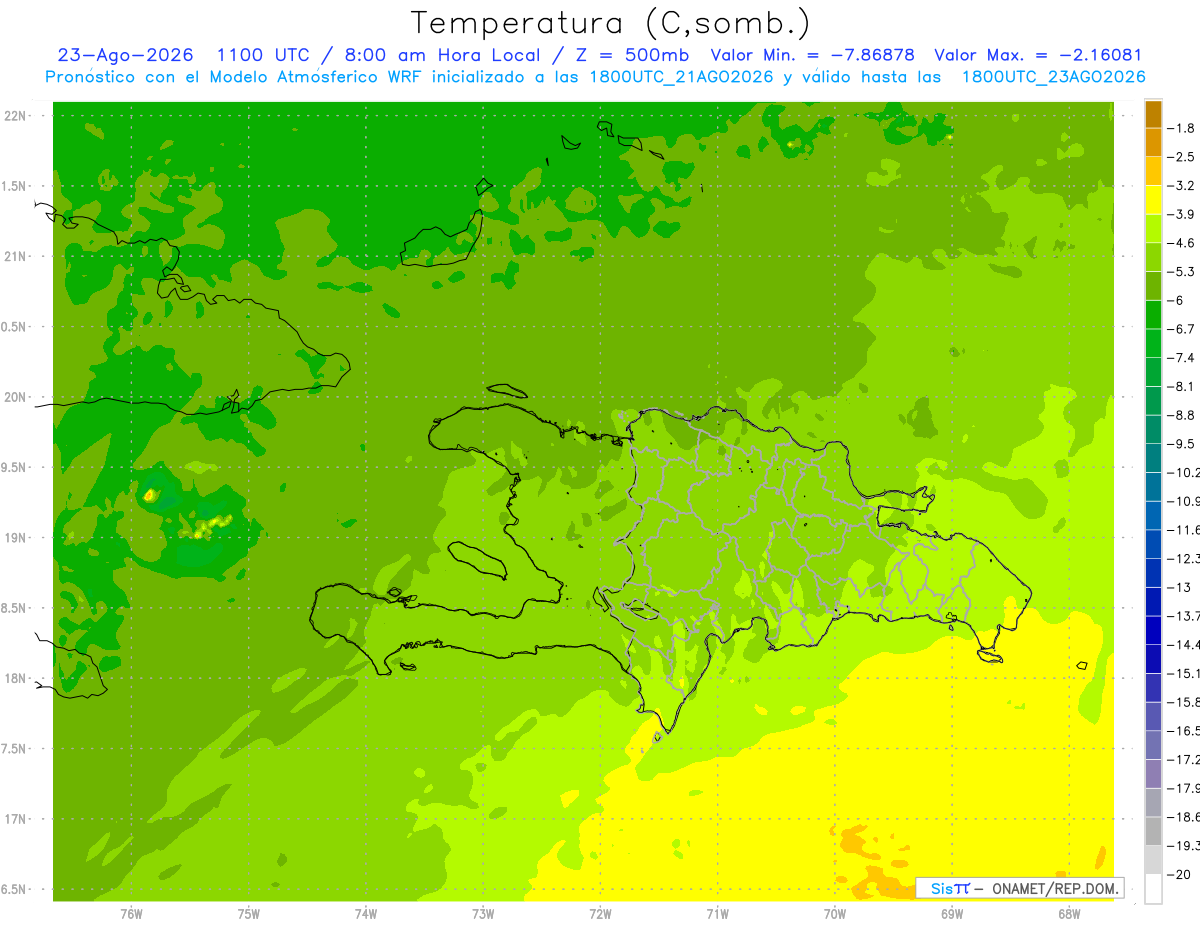
Task: Click the '73W' longitude label
Action: pyautogui.click(x=483, y=914)
